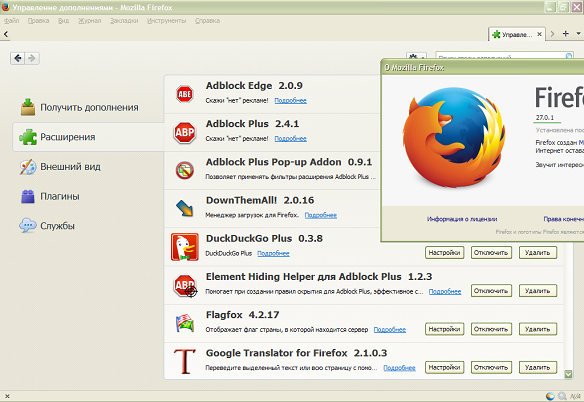Viewport: 584px width, 402px height.
Task: Open the Файл menu
Action: [x=12, y=21]
